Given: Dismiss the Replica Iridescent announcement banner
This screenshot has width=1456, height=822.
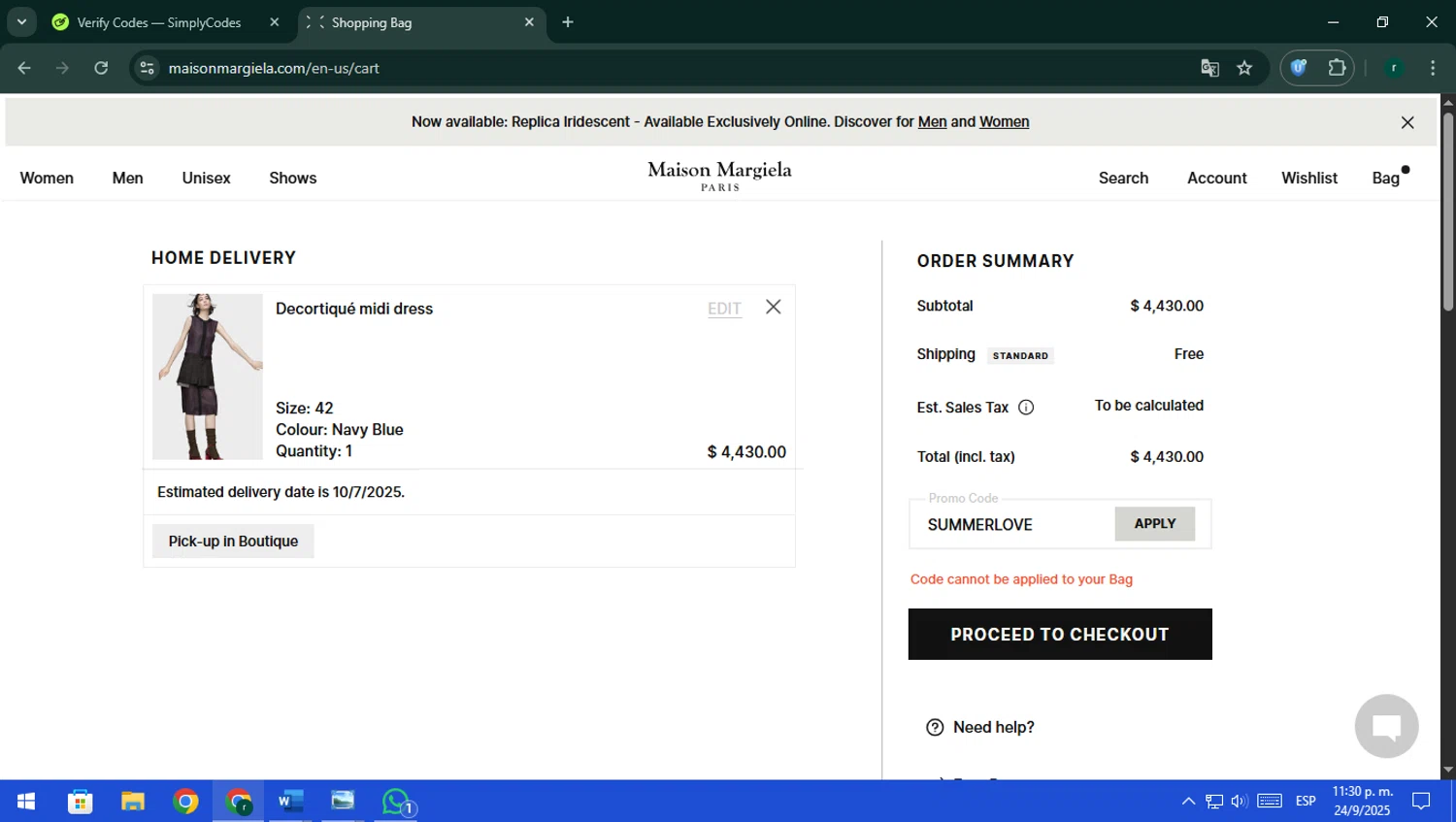Looking at the screenshot, I should tap(1407, 122).
